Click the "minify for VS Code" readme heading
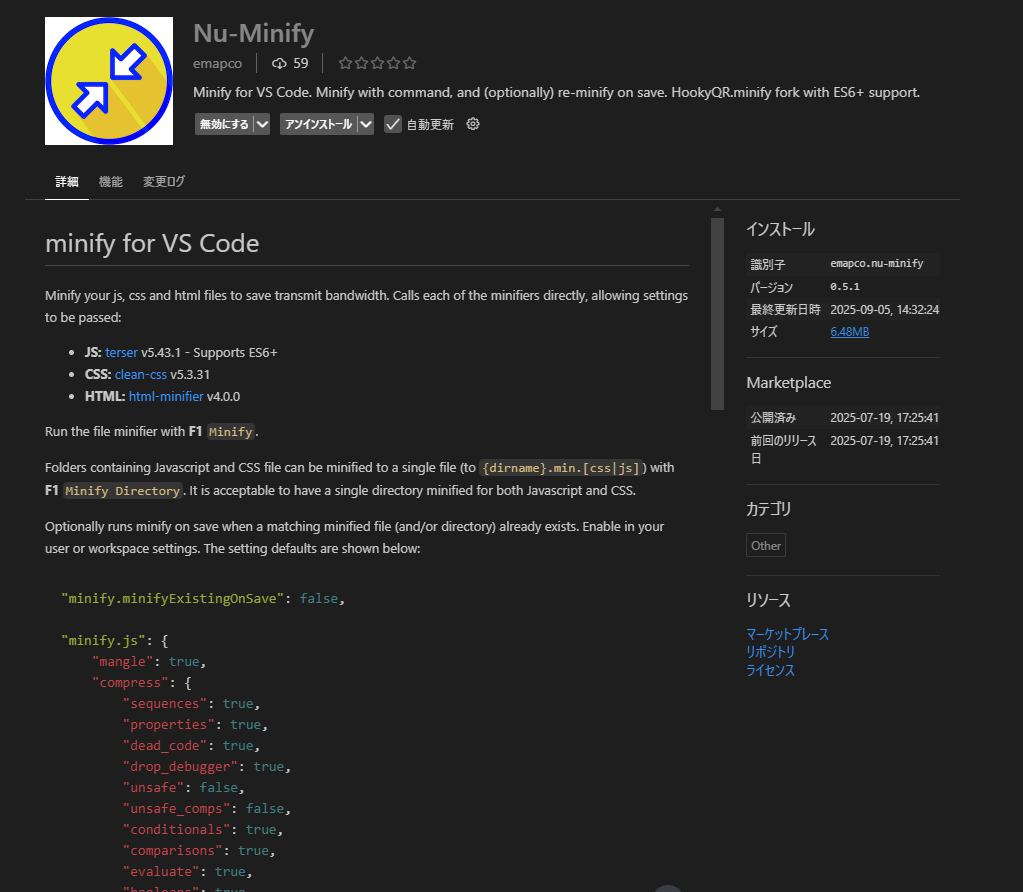The width and height of the screenshot is (1023, 892). pyautogui.click(x=152, y=243)
